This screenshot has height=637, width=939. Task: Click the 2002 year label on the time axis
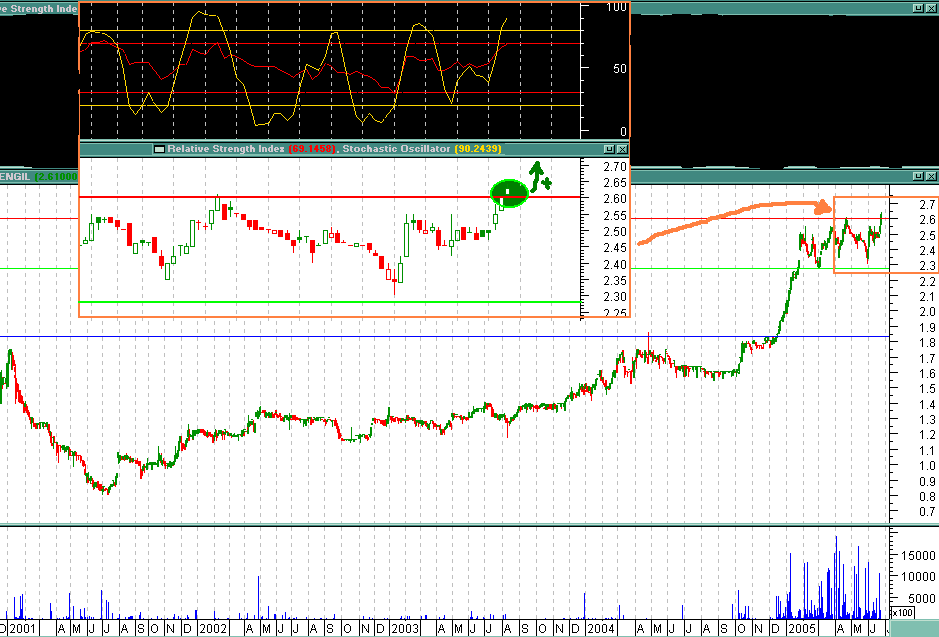(x=213, y=629)
